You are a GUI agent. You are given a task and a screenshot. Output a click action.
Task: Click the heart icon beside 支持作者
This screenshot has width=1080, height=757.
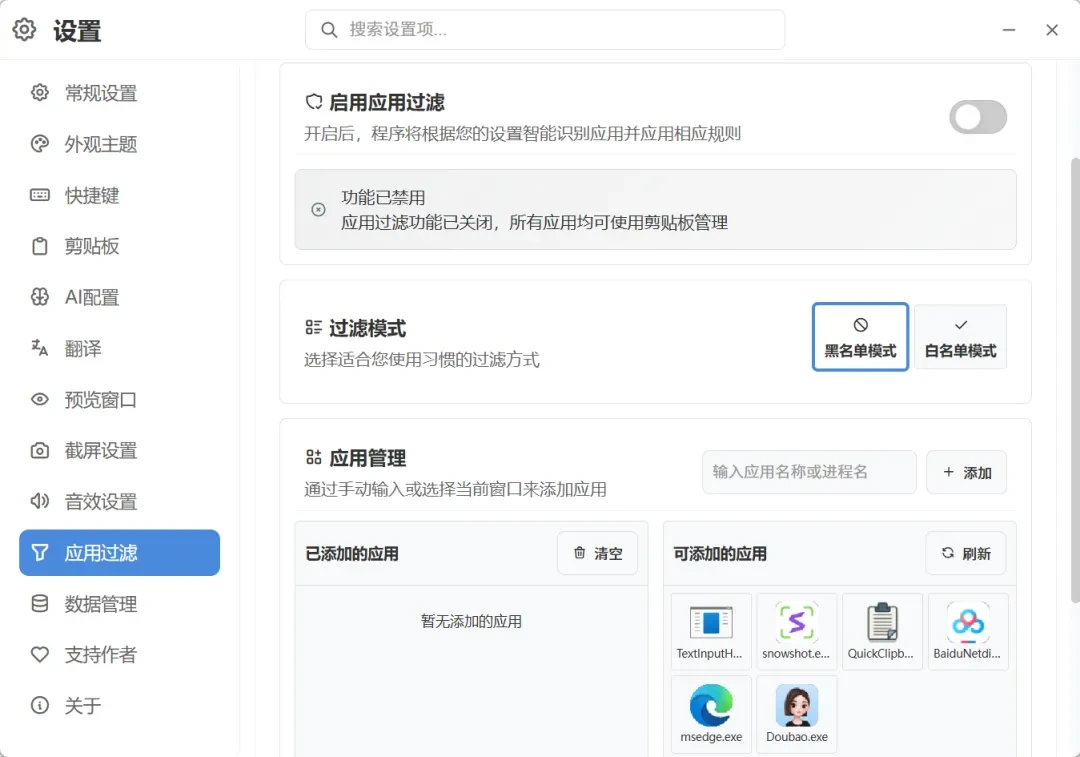click(40, 654)
